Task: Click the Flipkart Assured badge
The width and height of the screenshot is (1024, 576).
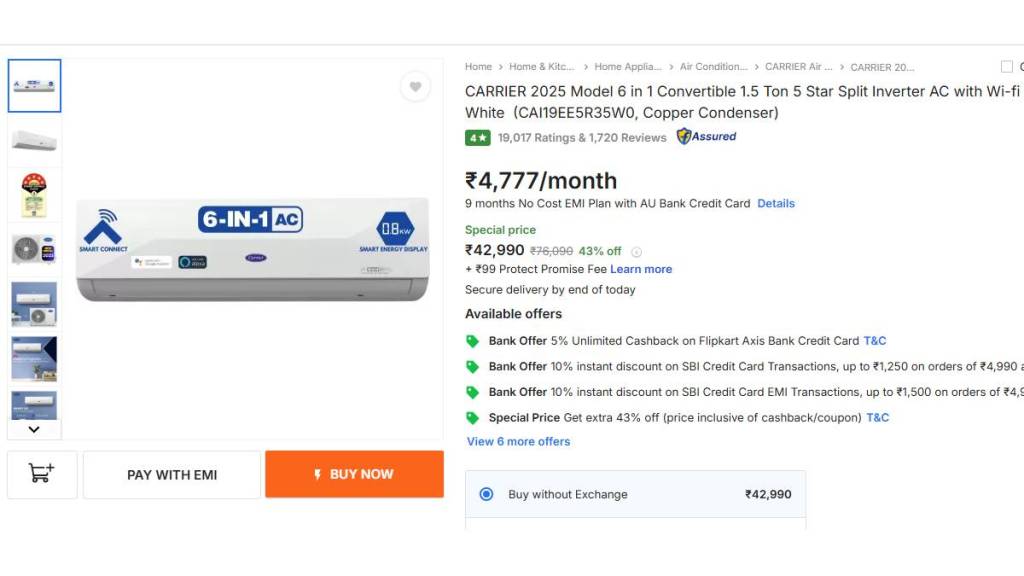Action: [x=706, y=137]
